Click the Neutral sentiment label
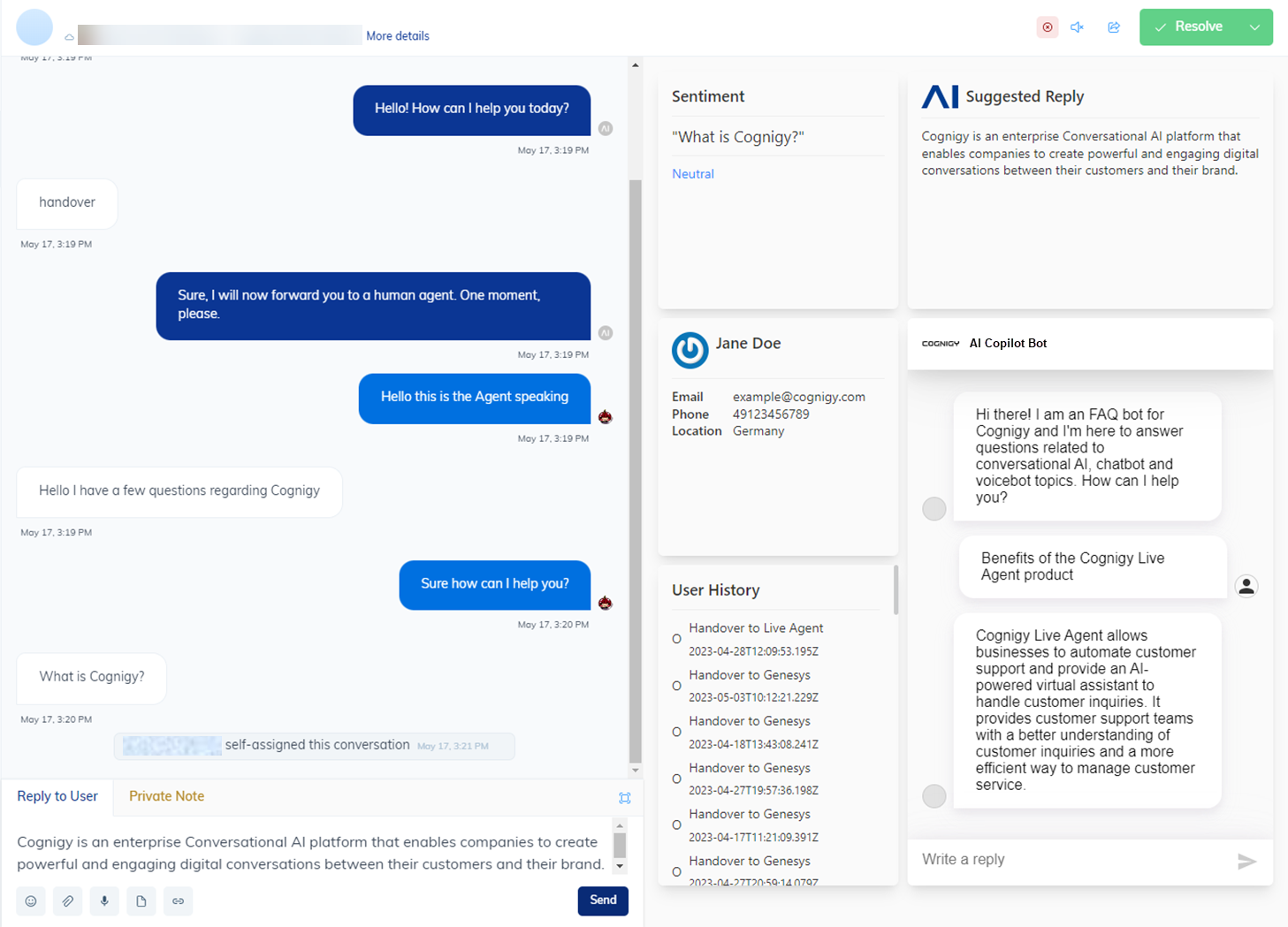Image resolution: width=1288 pixels, height=927 pixels. coord(693,174)
